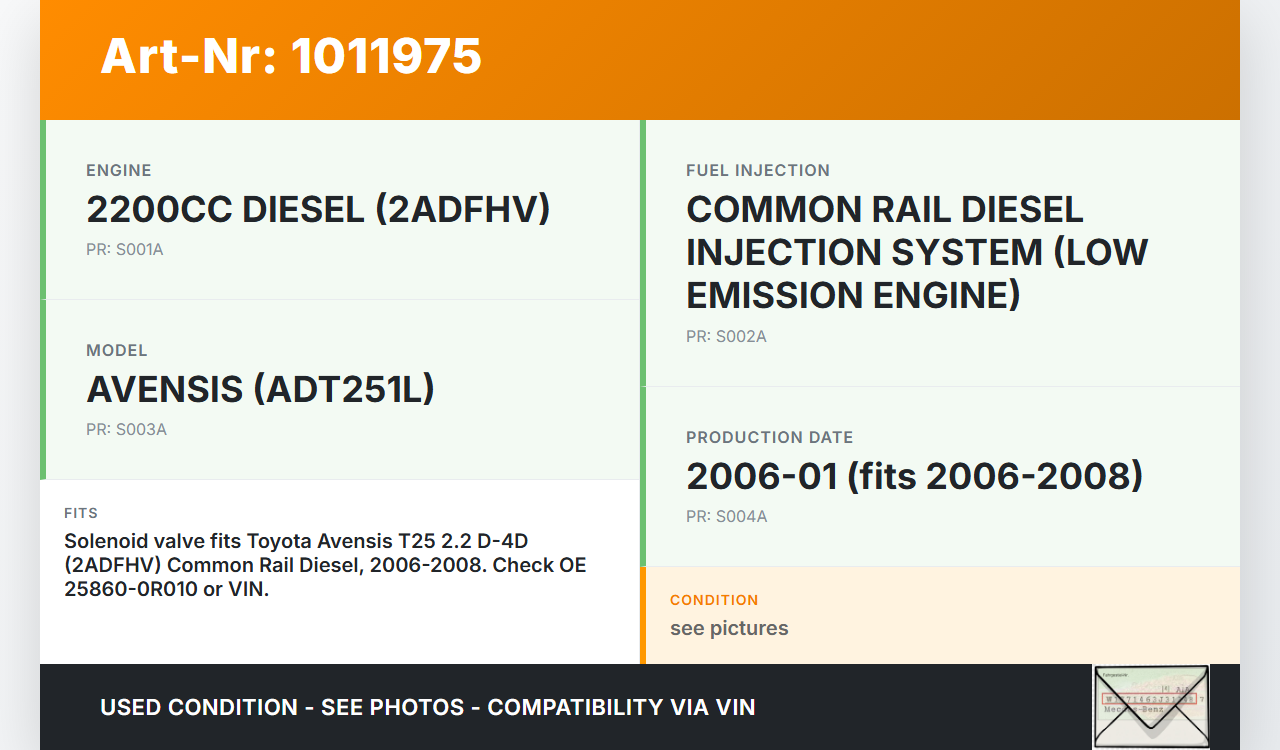
Task: Click the 'see pictures' condition text
Action: click(729, 628)
